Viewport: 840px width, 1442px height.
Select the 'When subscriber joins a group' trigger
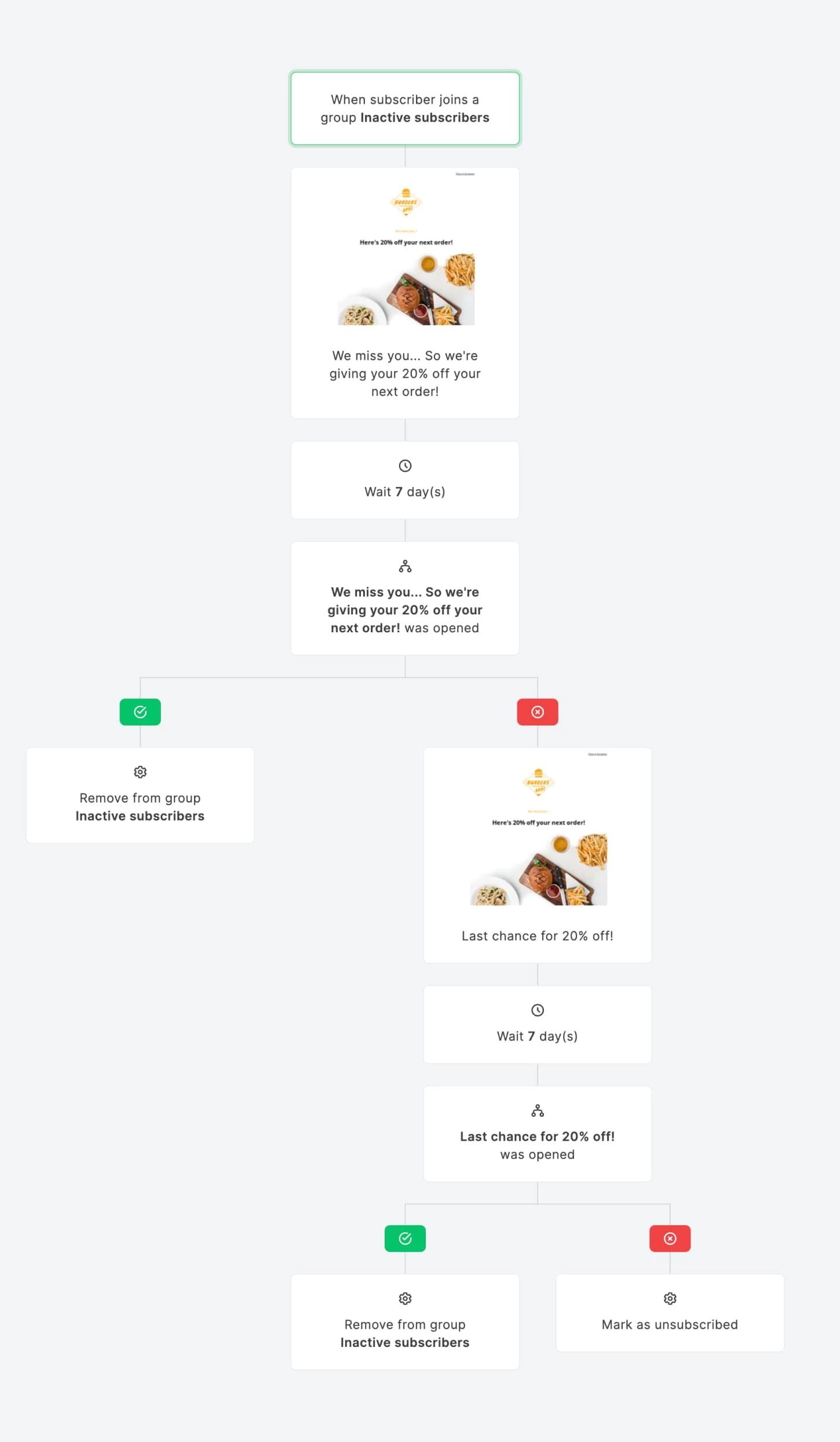405,108
